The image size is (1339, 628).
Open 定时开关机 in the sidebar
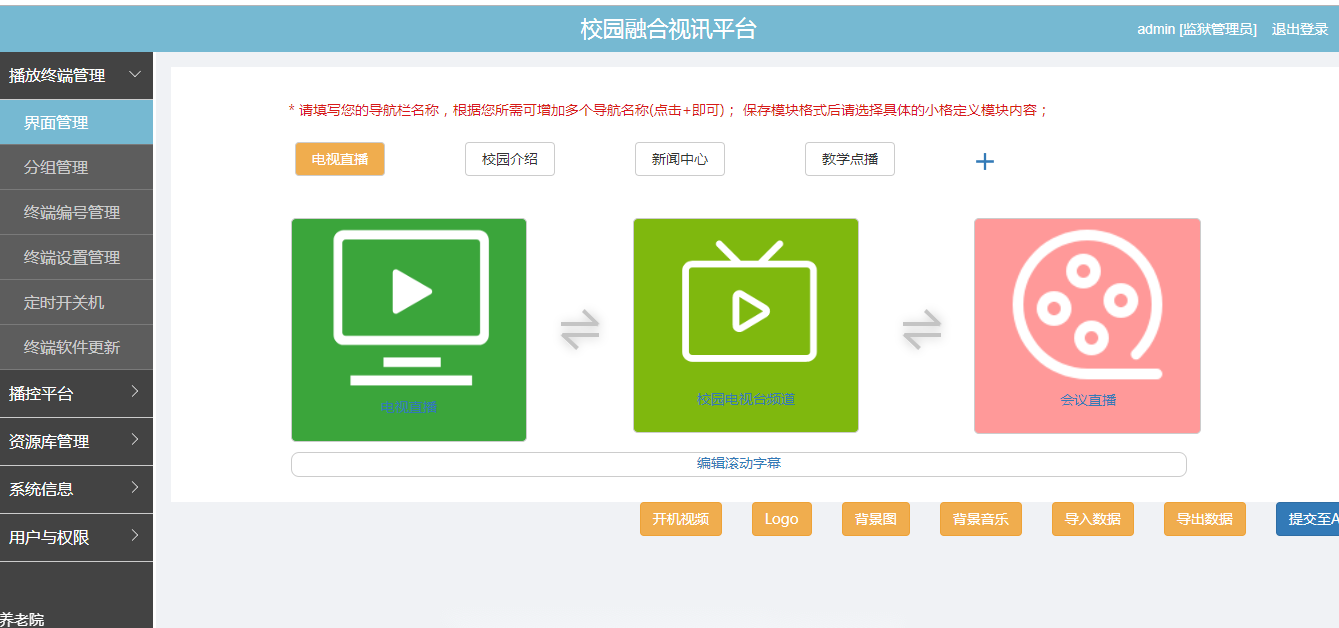(x=64, y=302)
